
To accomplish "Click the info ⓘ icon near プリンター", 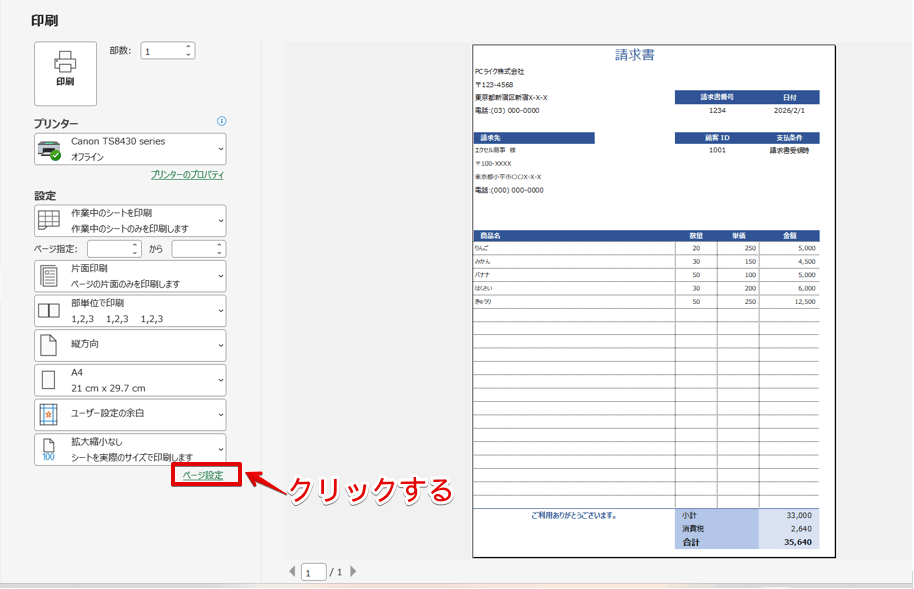I will tap(221, 120).
